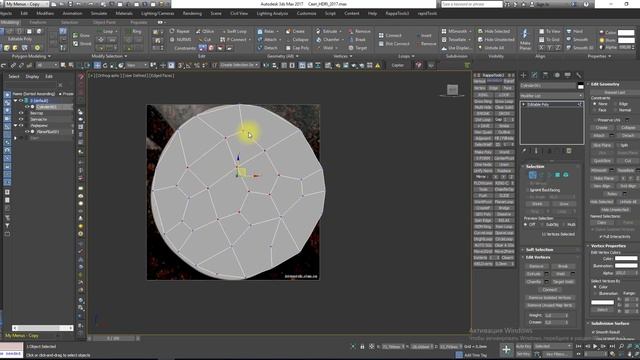The height and width of the screenshot is (360, 640).
Task: Open the Modify command panel tab
Action: [535, 75]
